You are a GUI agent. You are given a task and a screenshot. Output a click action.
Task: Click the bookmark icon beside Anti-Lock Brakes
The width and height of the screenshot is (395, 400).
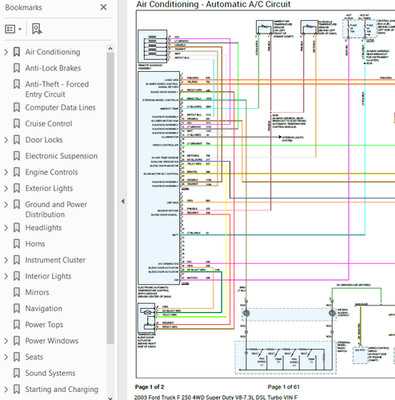tap(16, 68)
